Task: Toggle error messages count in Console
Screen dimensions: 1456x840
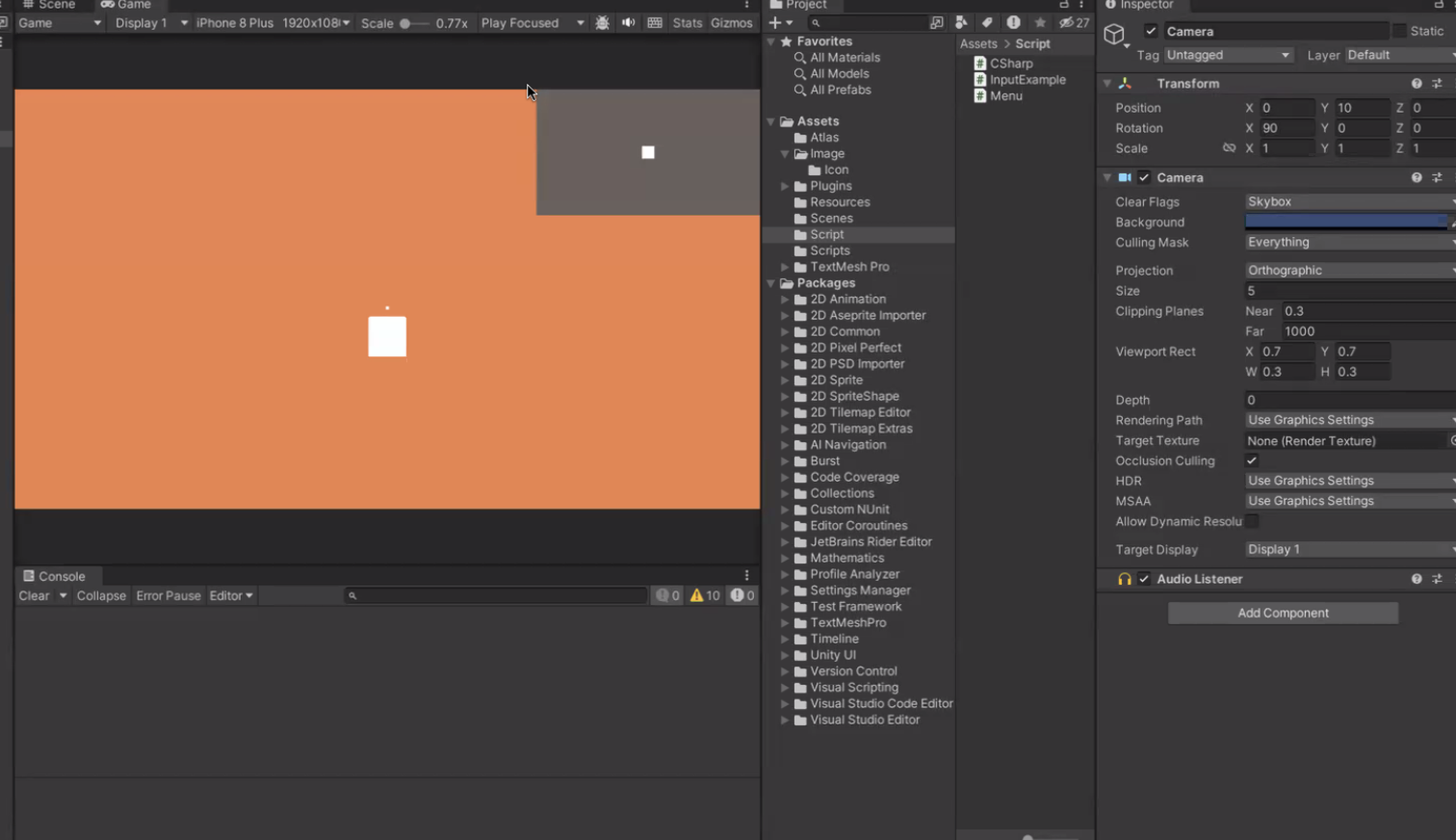Action: (x=742, y=595)
